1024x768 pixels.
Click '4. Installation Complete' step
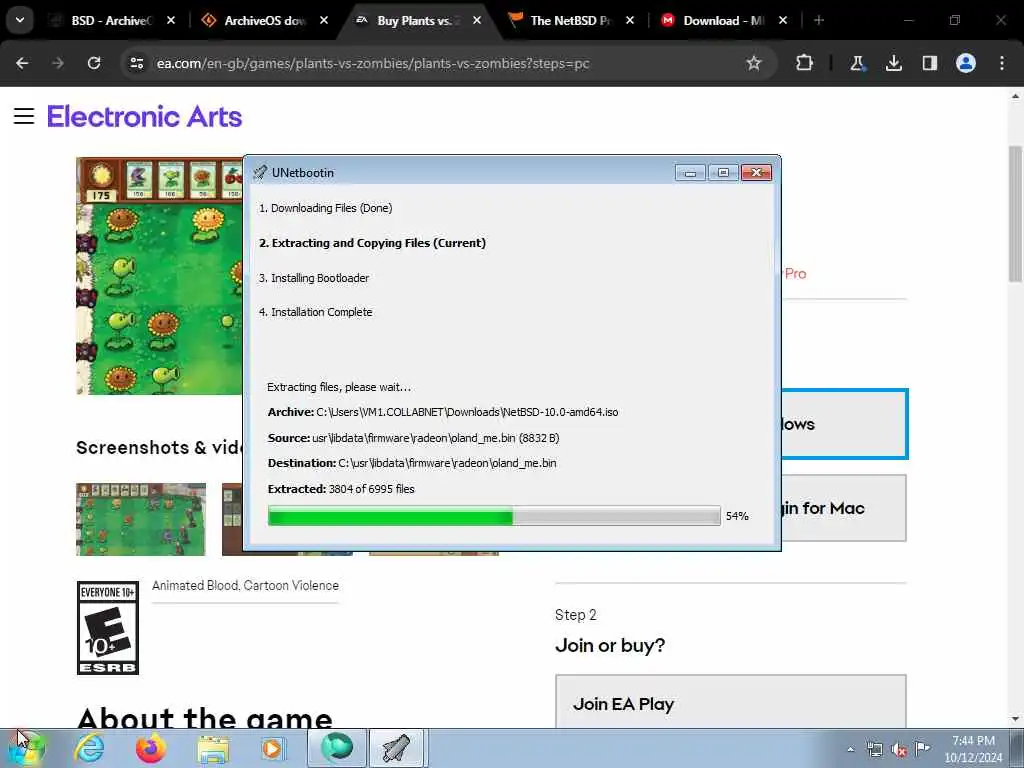click(x=315, y=312)
